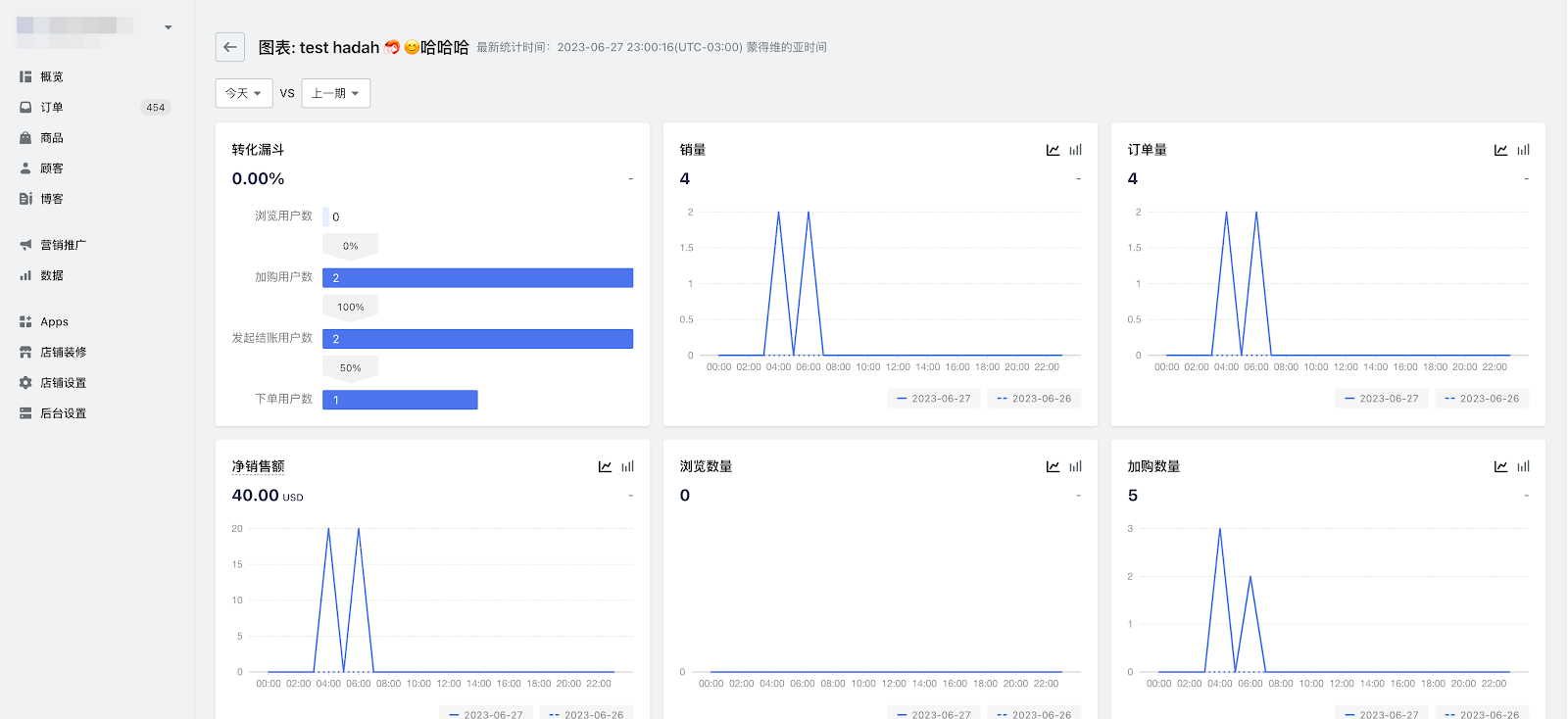
Task: Click the 最新统计时间 timestamp text
Action: click(652, 47)
